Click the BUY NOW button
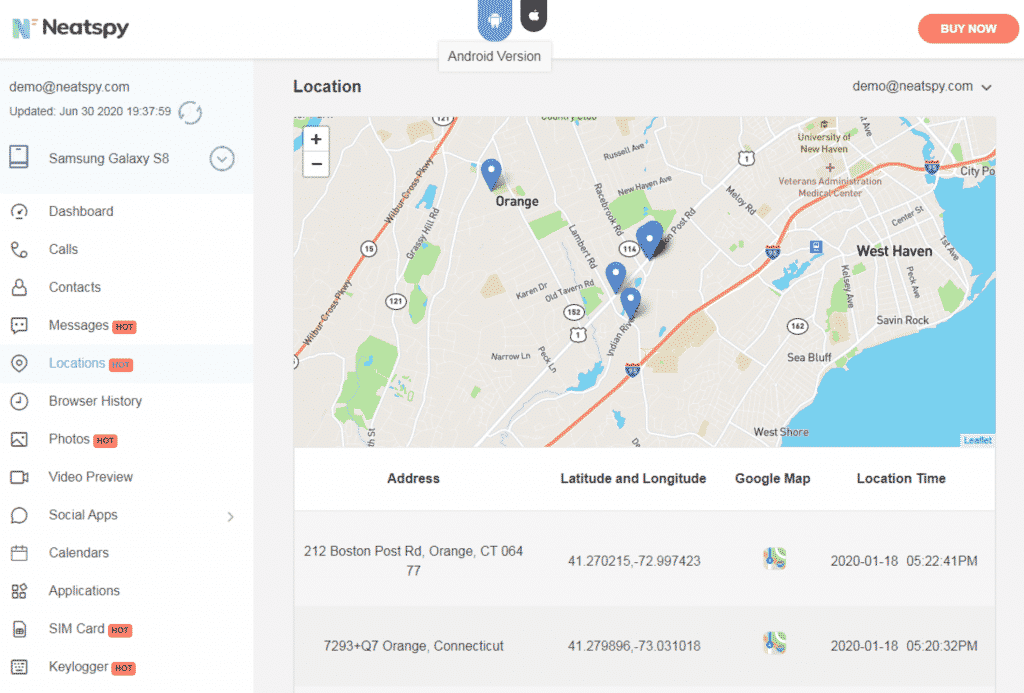1024x693 pixels. (x=967, y=28)
